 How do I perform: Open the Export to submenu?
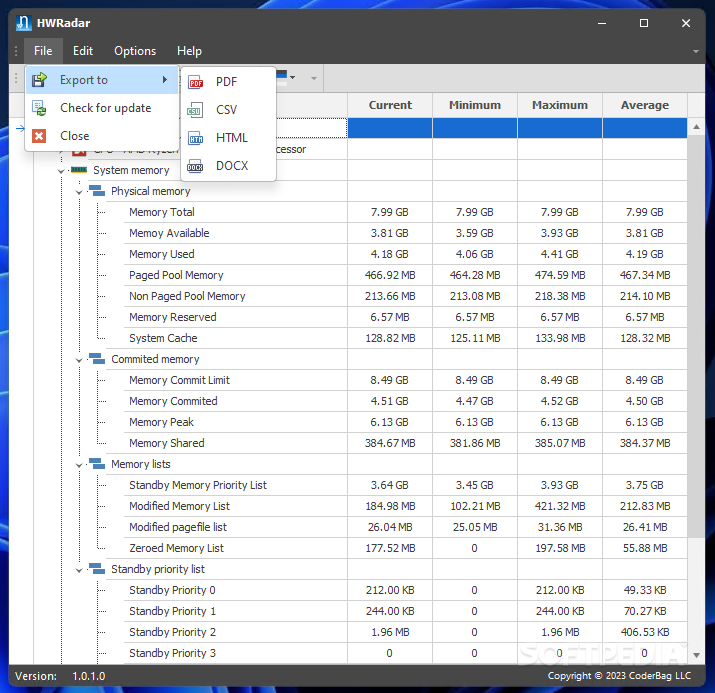tap(102, 80)
